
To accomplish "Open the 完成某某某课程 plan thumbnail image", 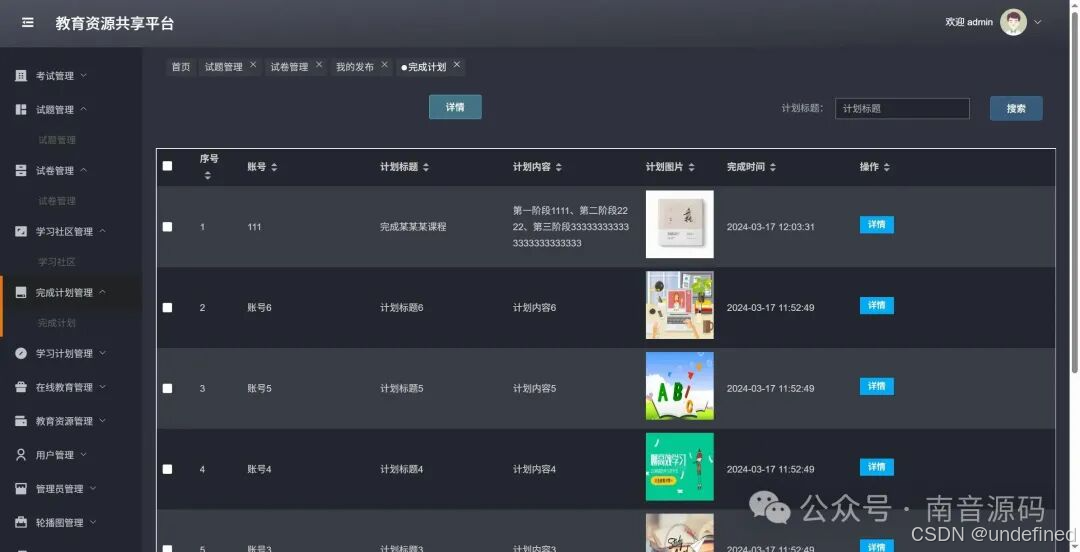I will (680, 224).
